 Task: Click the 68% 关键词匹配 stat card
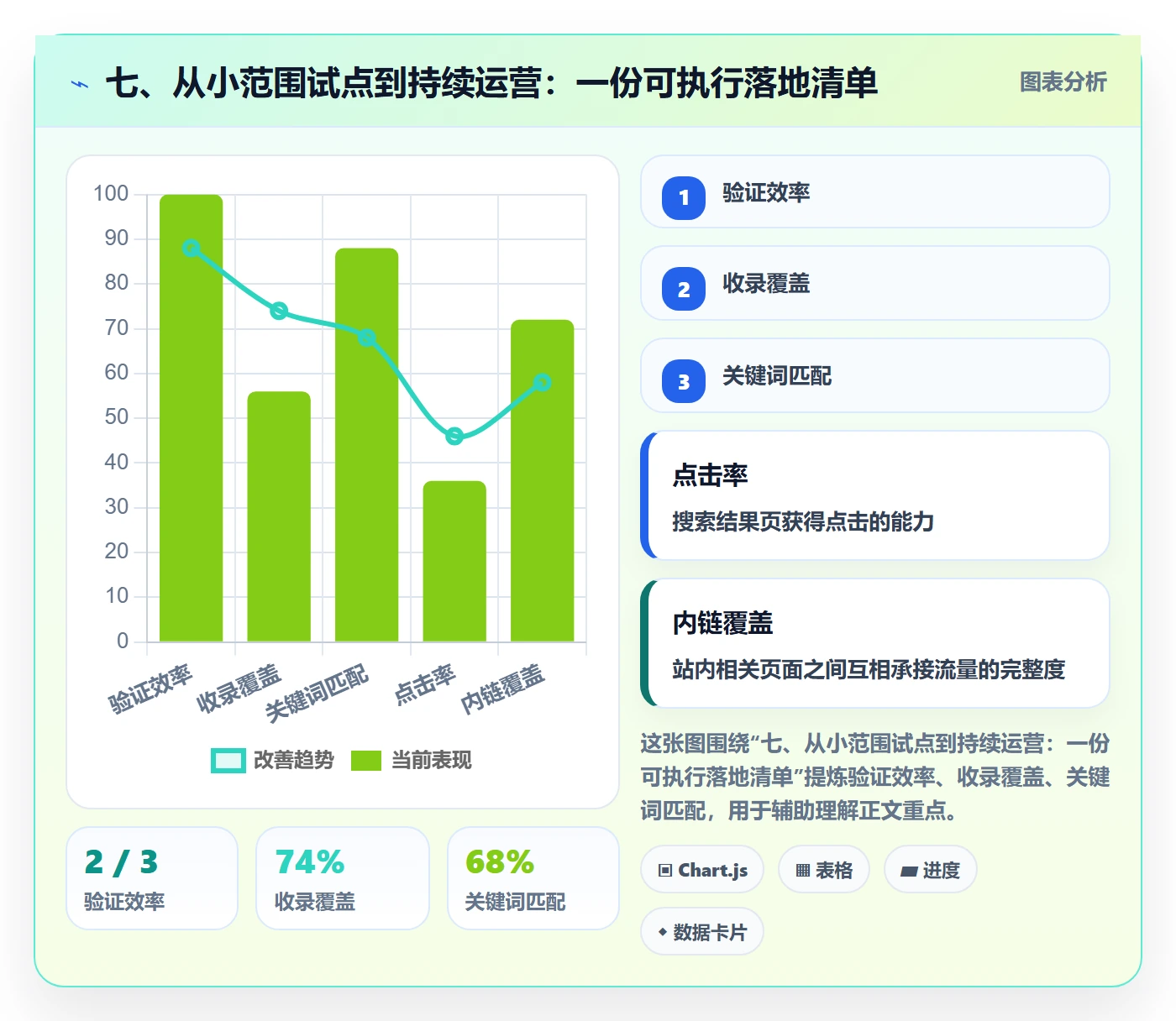533,878
